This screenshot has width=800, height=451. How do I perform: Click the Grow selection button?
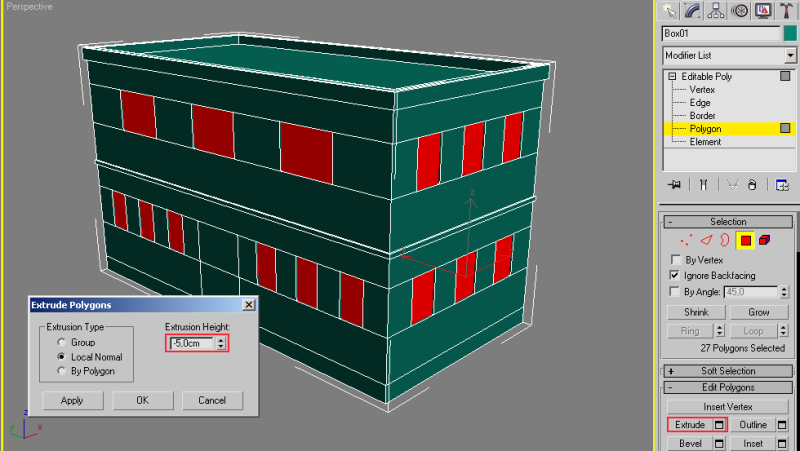(759, 312)
